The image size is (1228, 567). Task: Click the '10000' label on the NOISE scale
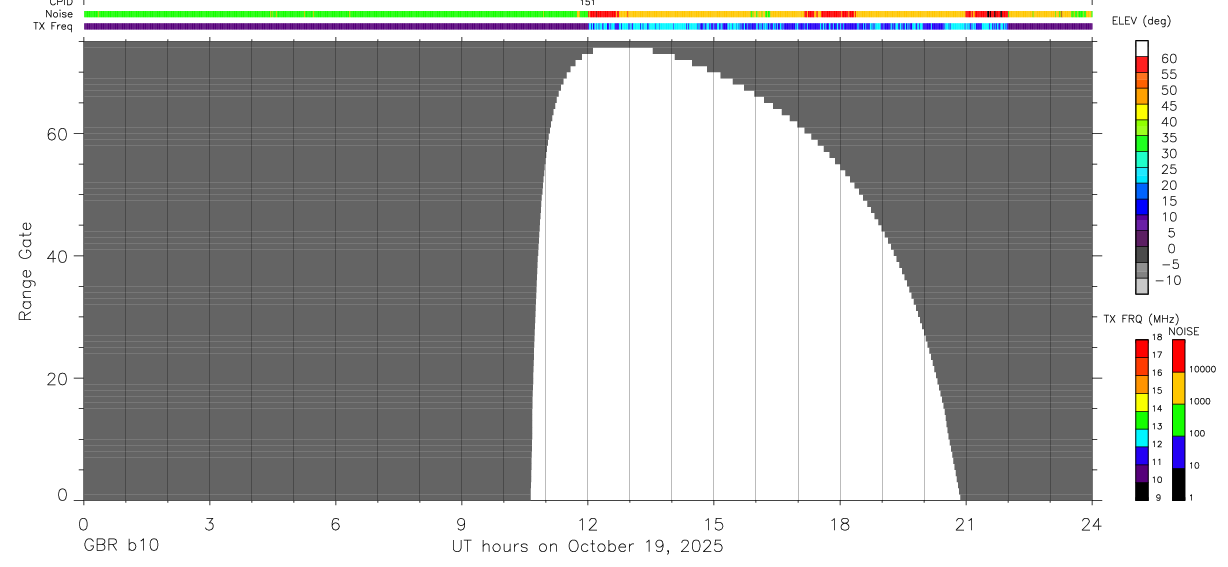[x=1201, y=369]
